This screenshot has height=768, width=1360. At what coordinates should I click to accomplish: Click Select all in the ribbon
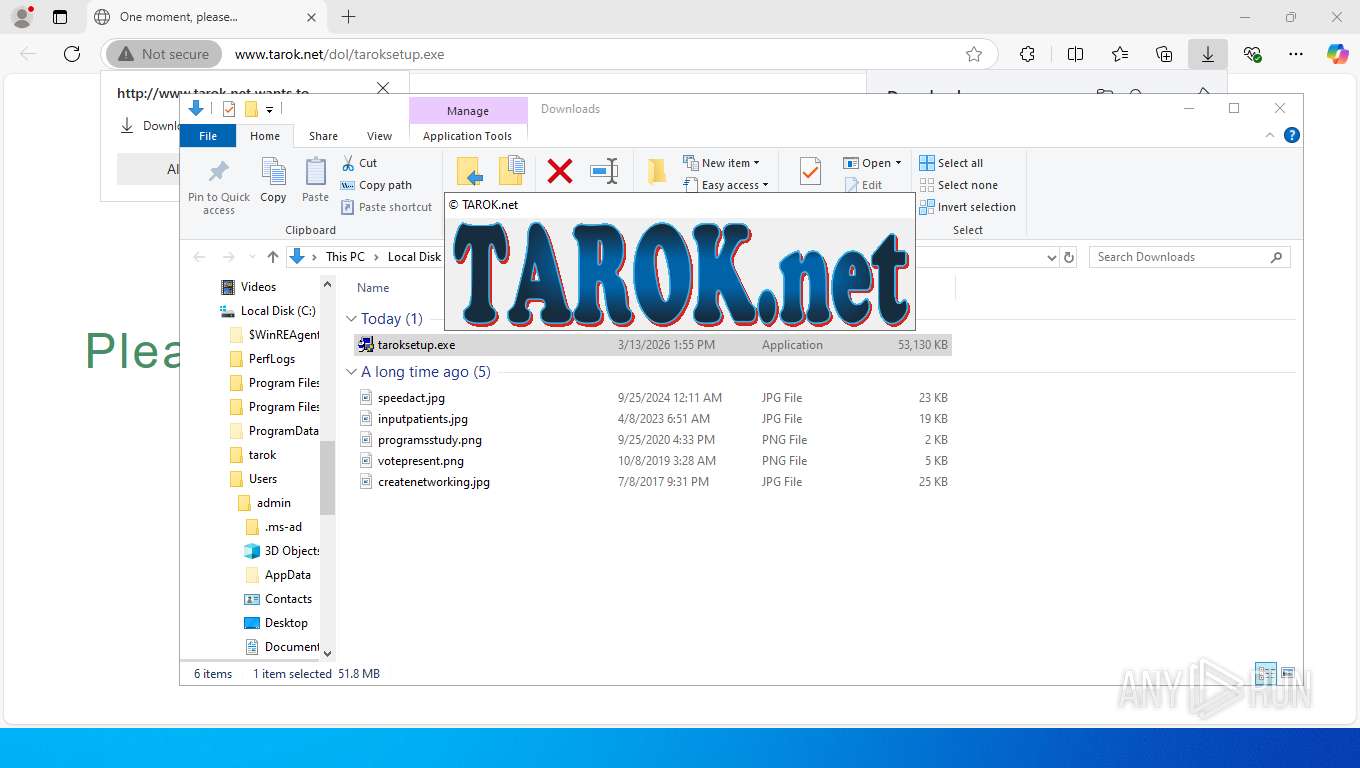point(951,163)
